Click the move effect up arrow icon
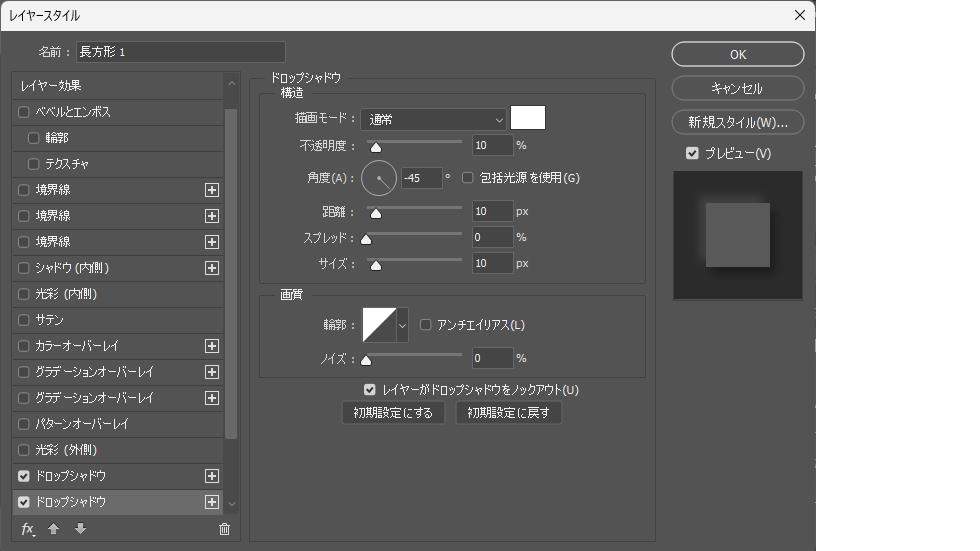 [54, 529]
